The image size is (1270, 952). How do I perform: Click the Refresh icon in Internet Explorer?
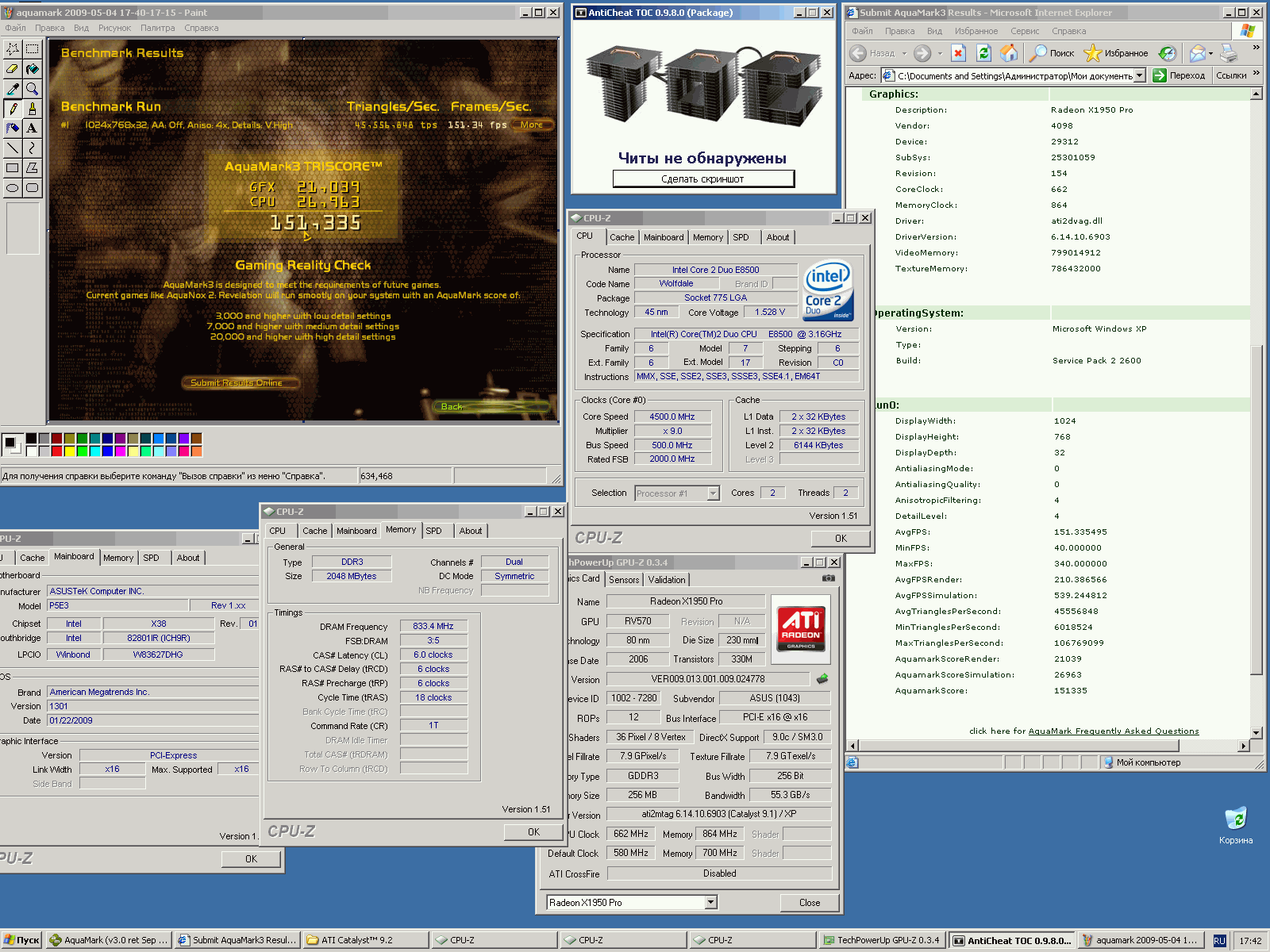click(x=983, y=53)
